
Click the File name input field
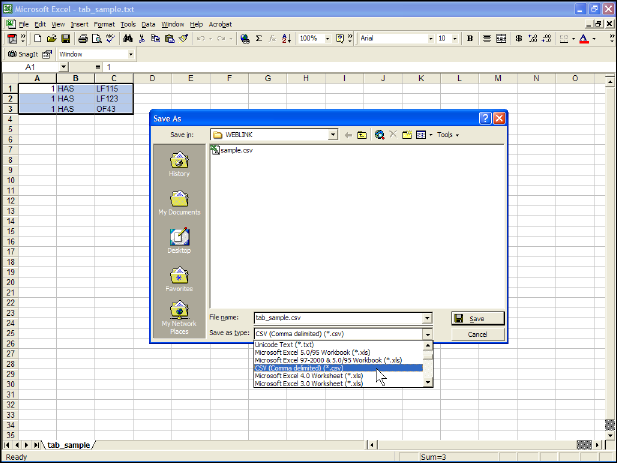click(338, 318)
